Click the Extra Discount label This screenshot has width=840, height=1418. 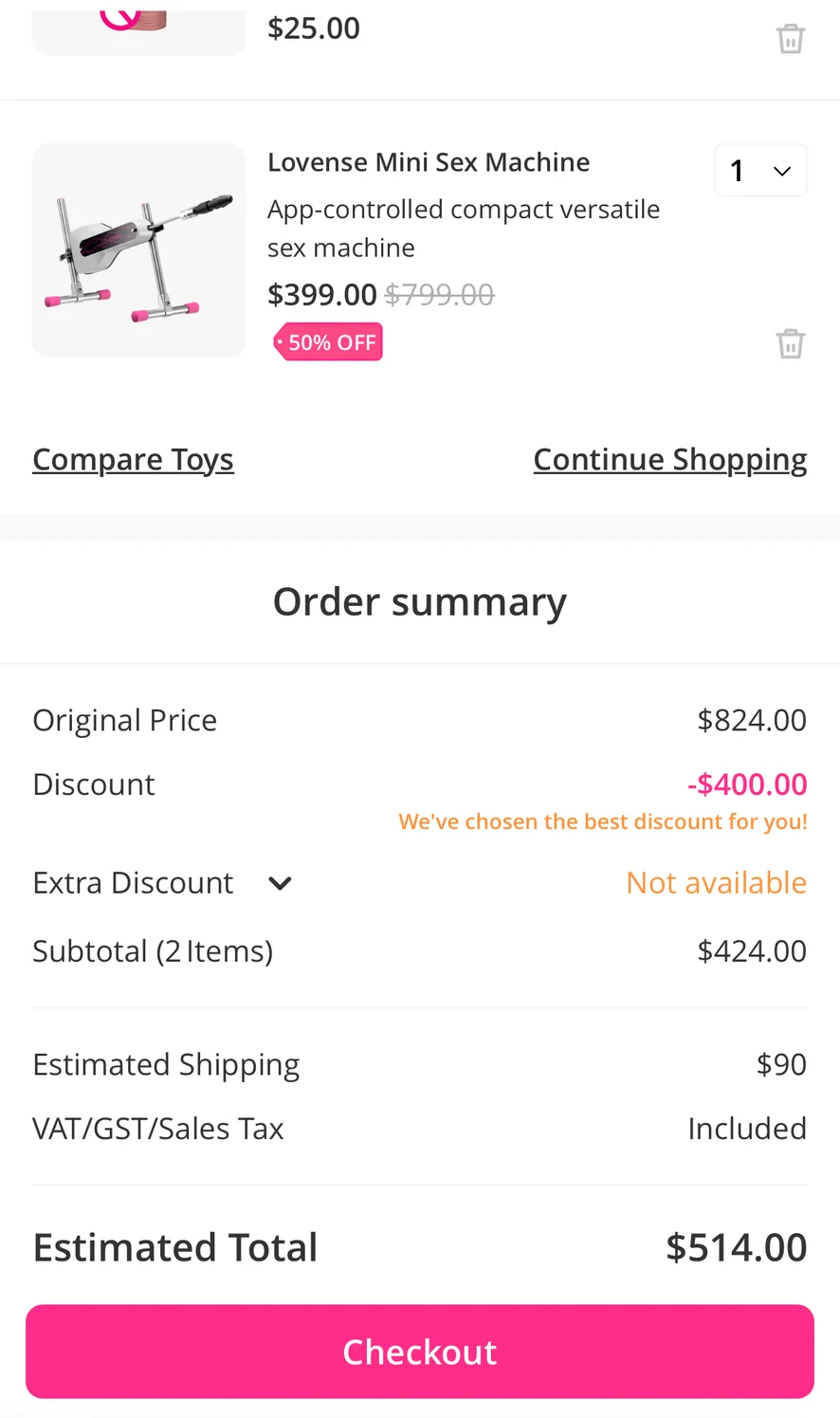click(133, 883)
